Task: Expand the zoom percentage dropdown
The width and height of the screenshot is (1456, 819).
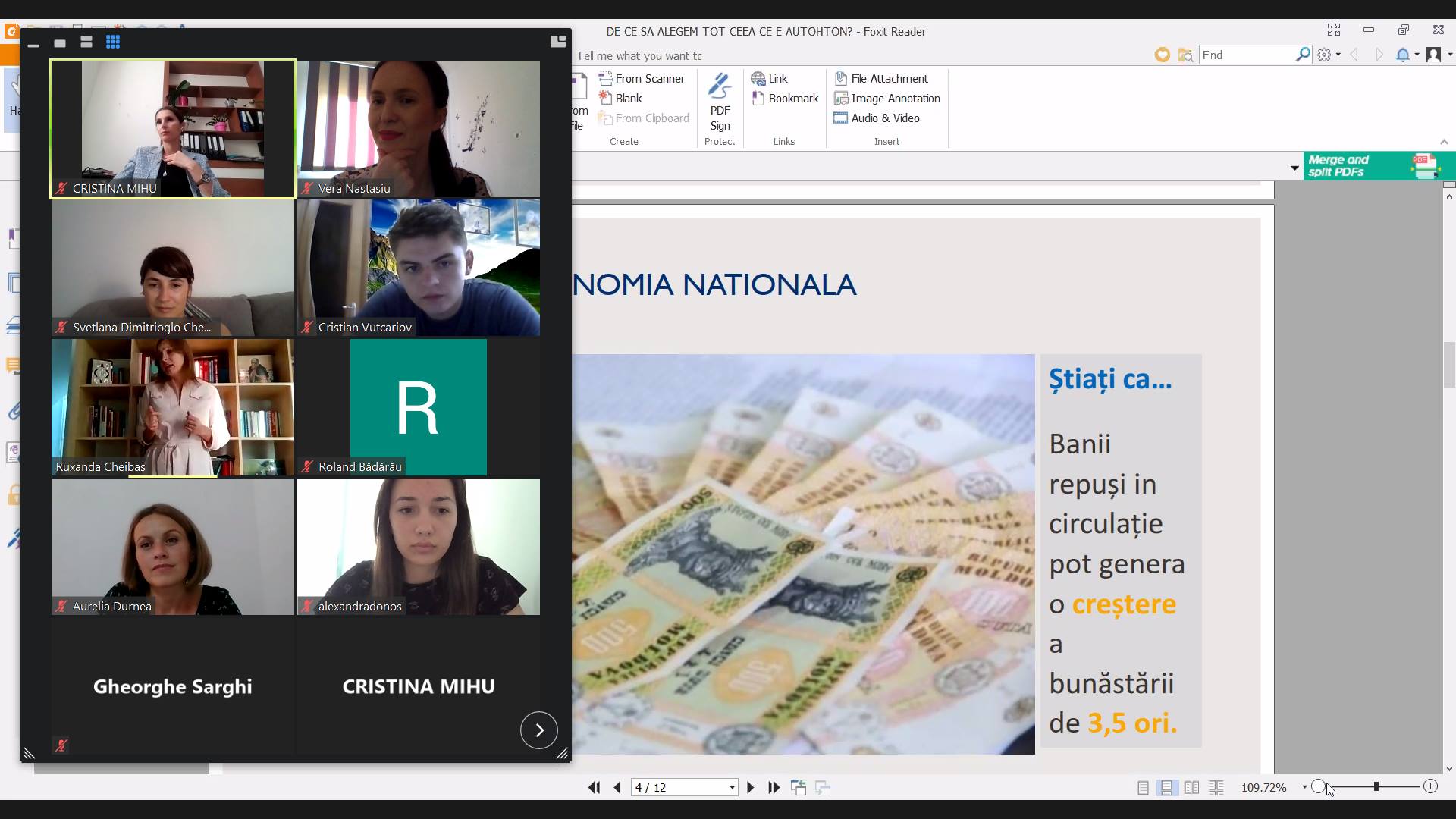Action: [x=1304, y=787]
